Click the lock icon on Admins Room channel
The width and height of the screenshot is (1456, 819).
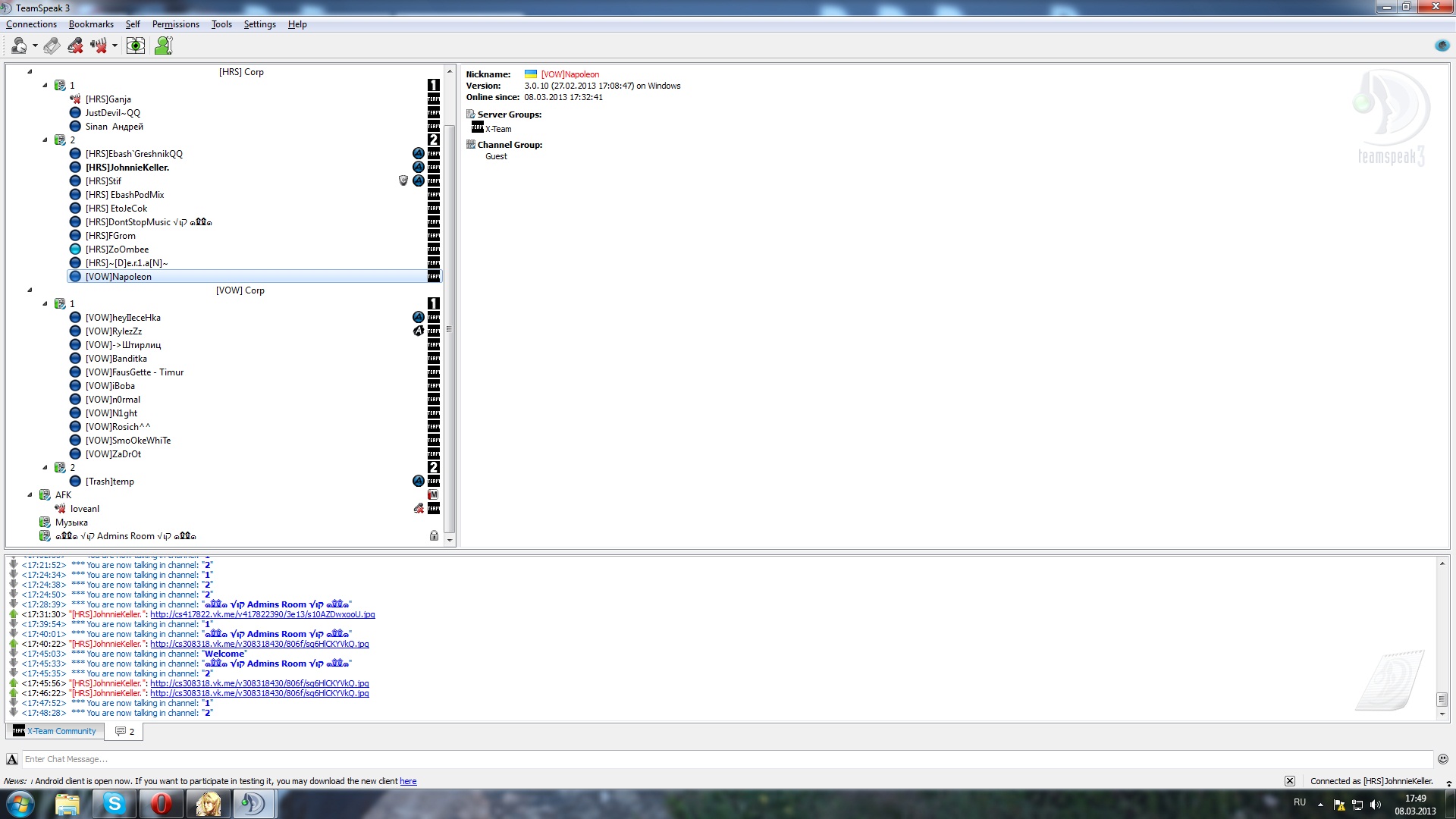point(434,536)
